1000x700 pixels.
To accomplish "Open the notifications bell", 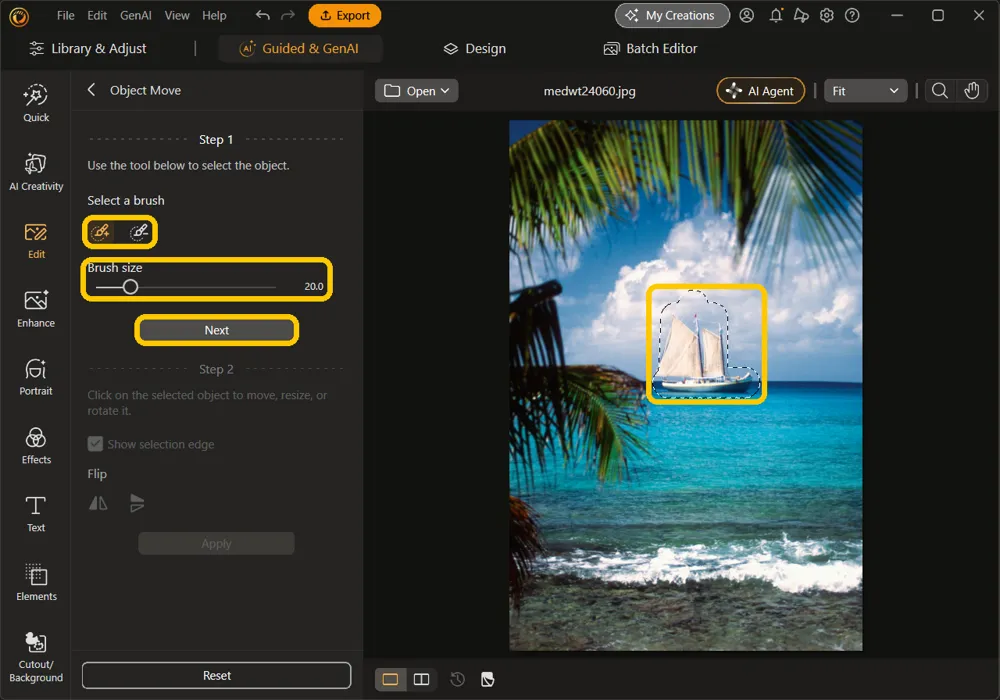I will (x=776, y=15).
